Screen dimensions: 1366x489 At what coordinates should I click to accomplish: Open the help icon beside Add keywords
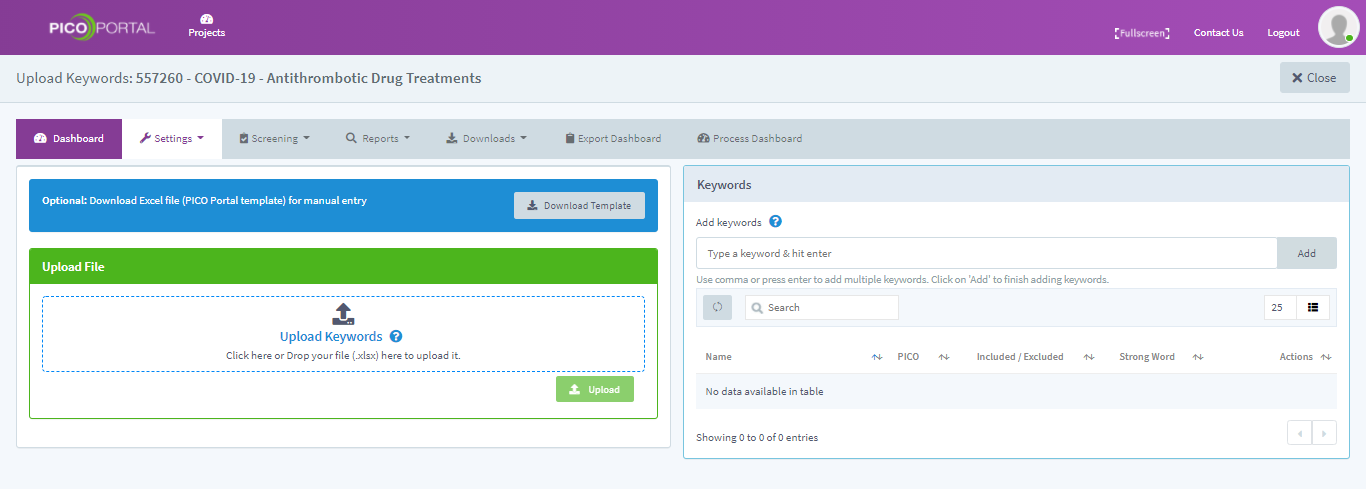click(775, 222)
